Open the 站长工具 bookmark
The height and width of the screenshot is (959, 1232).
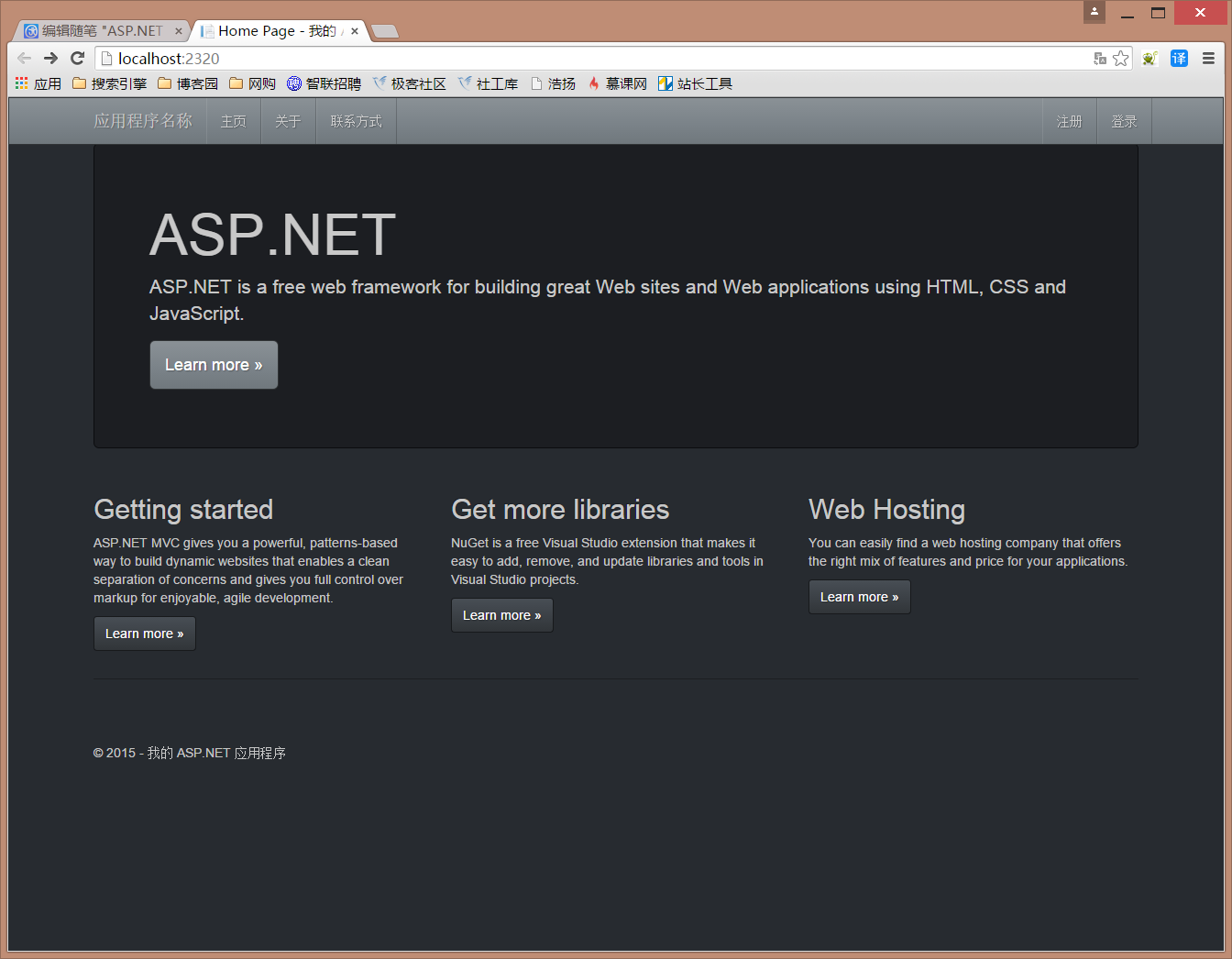695,83
